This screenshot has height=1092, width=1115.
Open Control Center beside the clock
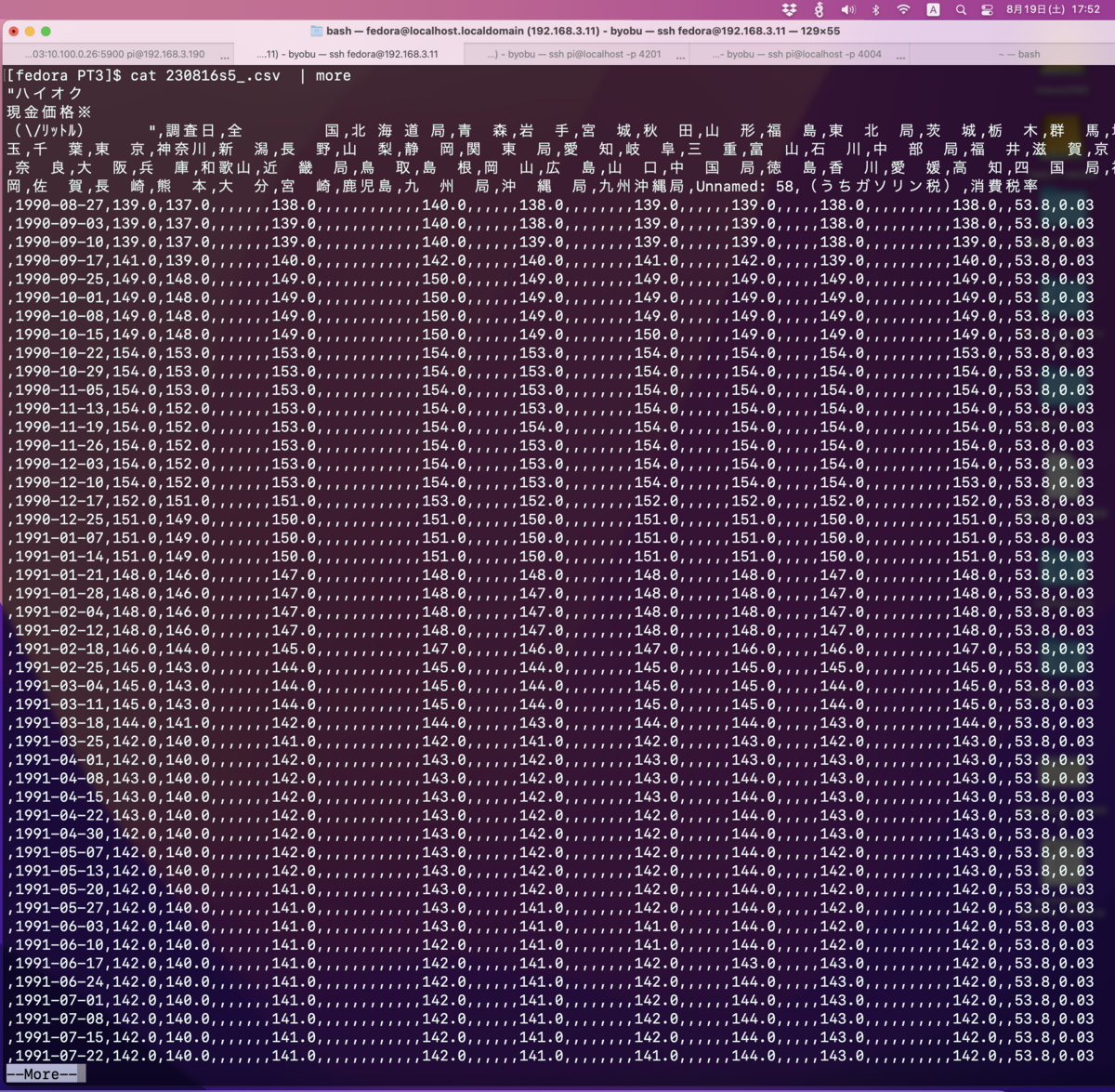click(986, 9)
